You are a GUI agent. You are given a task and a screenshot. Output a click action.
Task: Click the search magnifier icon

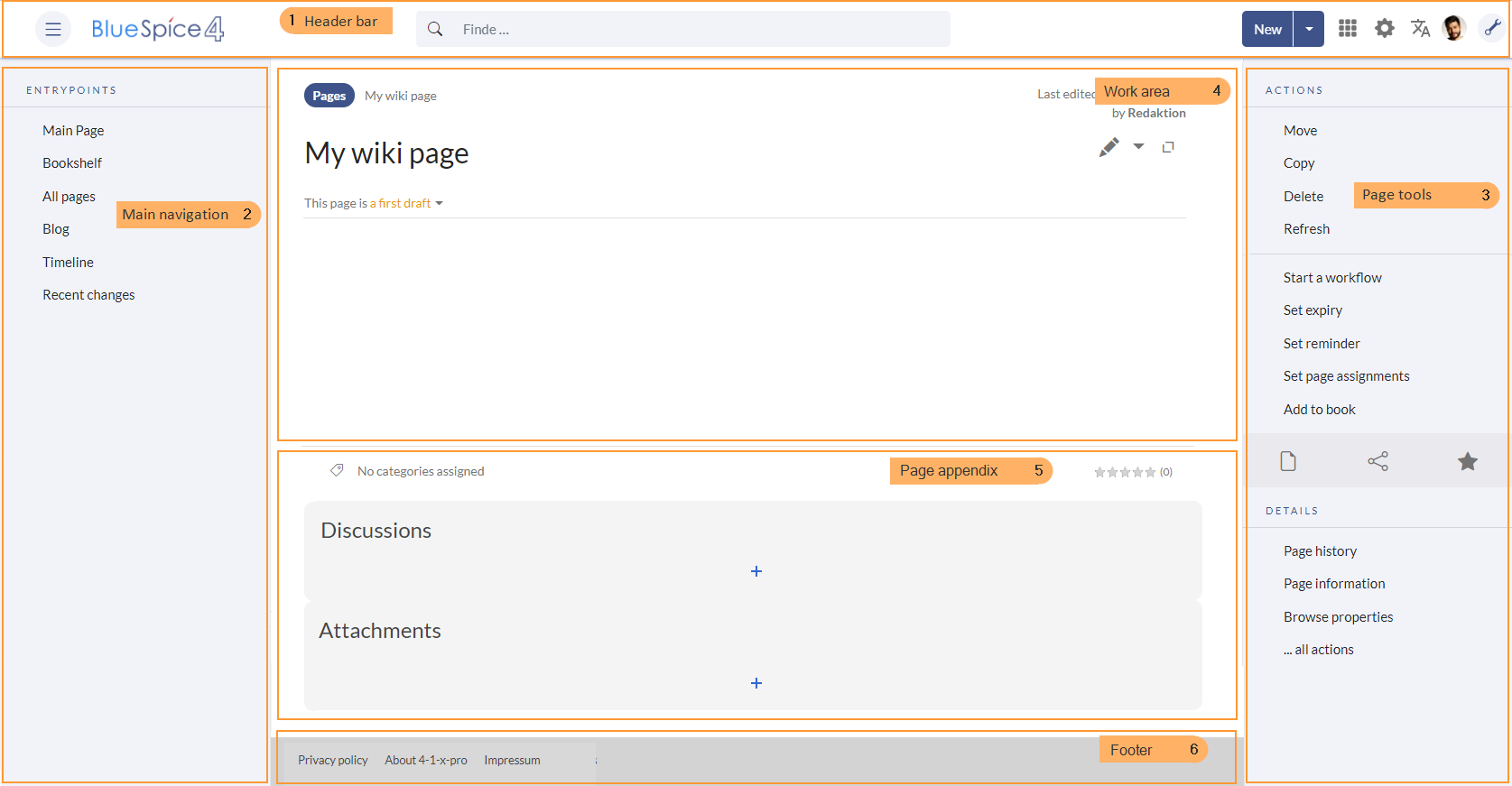point(435,29)
